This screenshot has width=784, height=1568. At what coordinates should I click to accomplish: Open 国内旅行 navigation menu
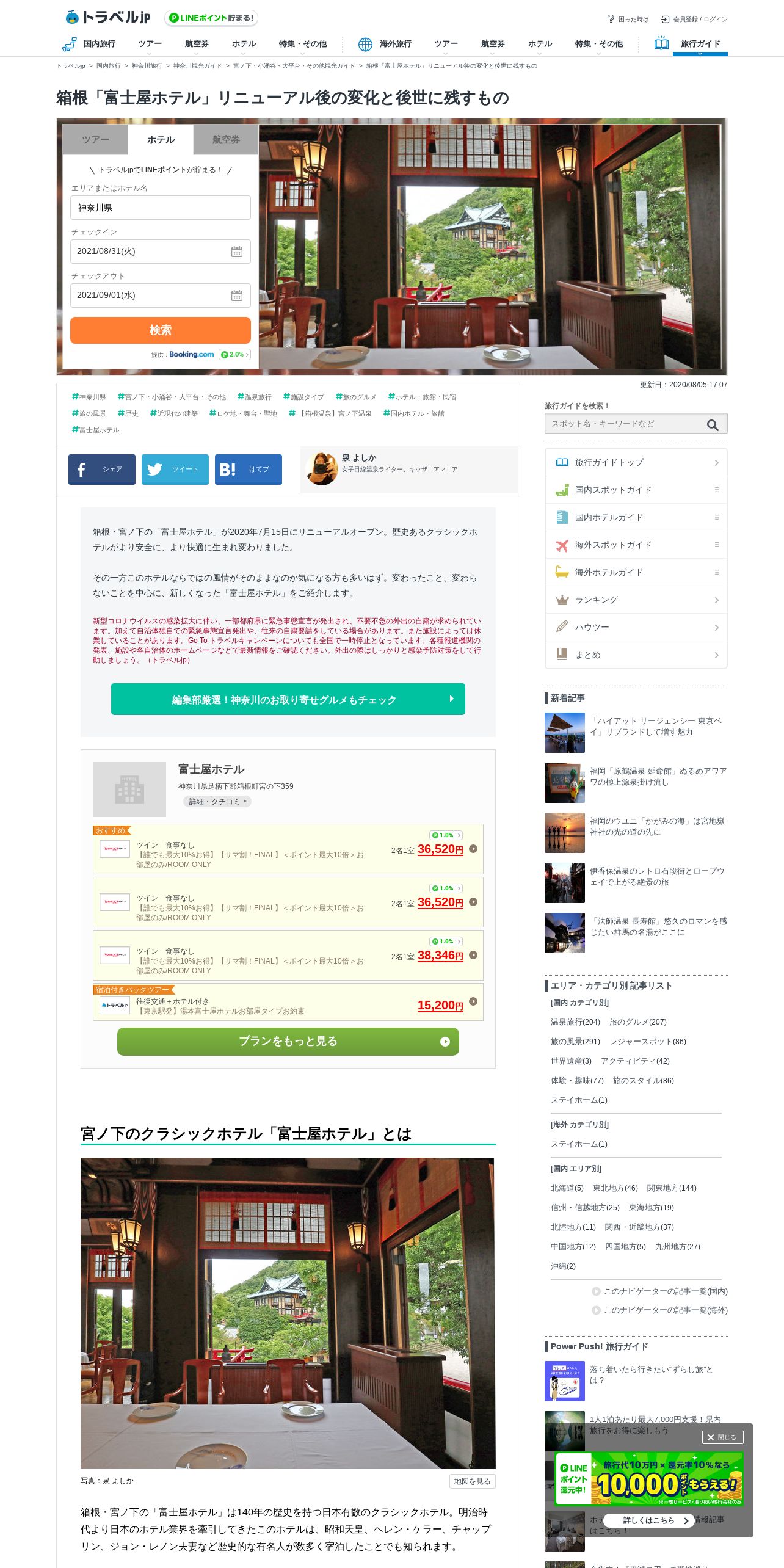pos(89,43)
